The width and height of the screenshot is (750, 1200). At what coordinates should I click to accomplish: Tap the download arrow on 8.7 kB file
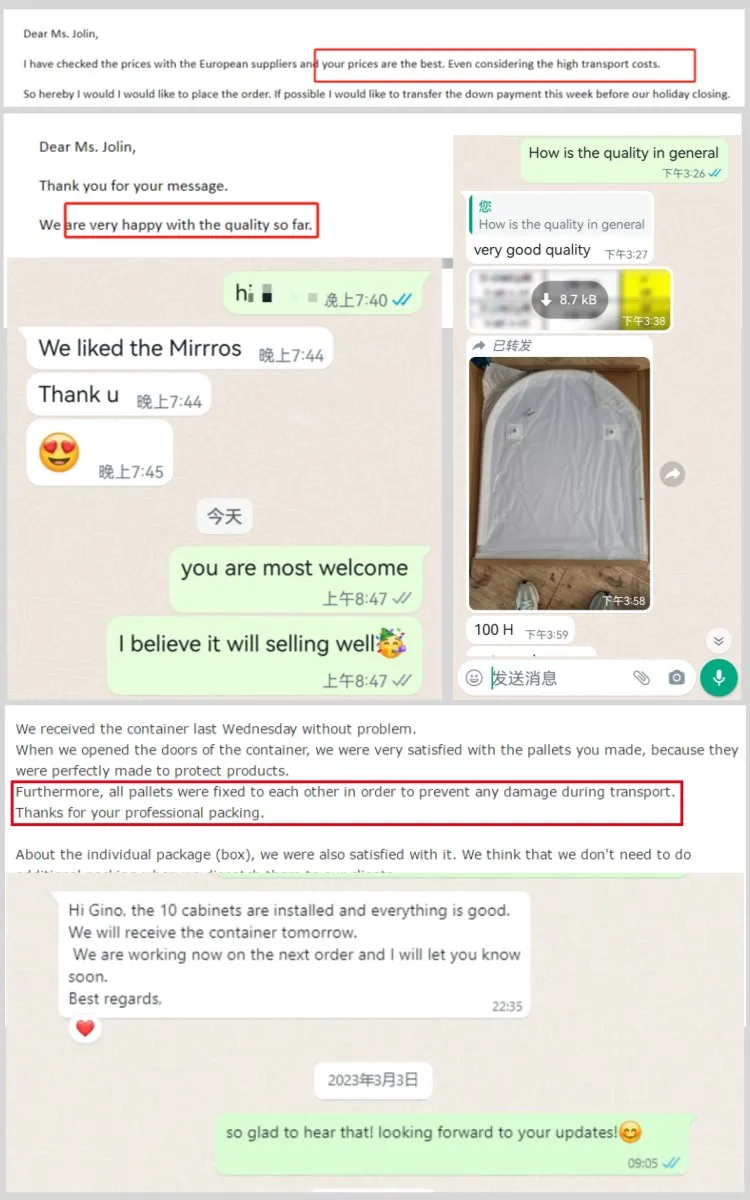click(x=546, y=300)
